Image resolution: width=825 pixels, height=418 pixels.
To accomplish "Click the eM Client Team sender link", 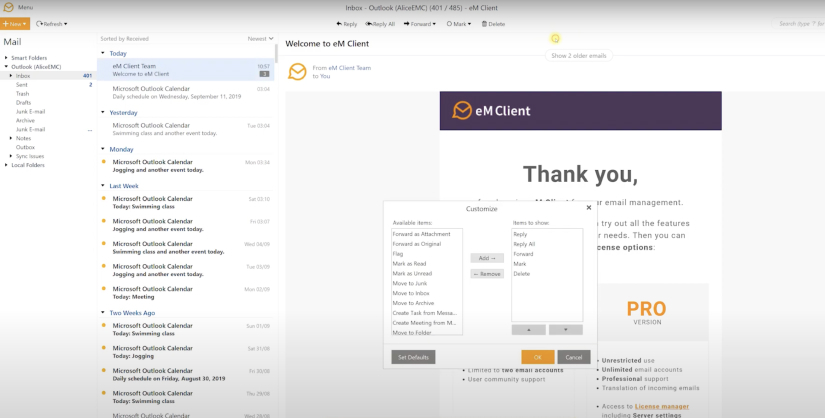I will [x=349, y=68].
